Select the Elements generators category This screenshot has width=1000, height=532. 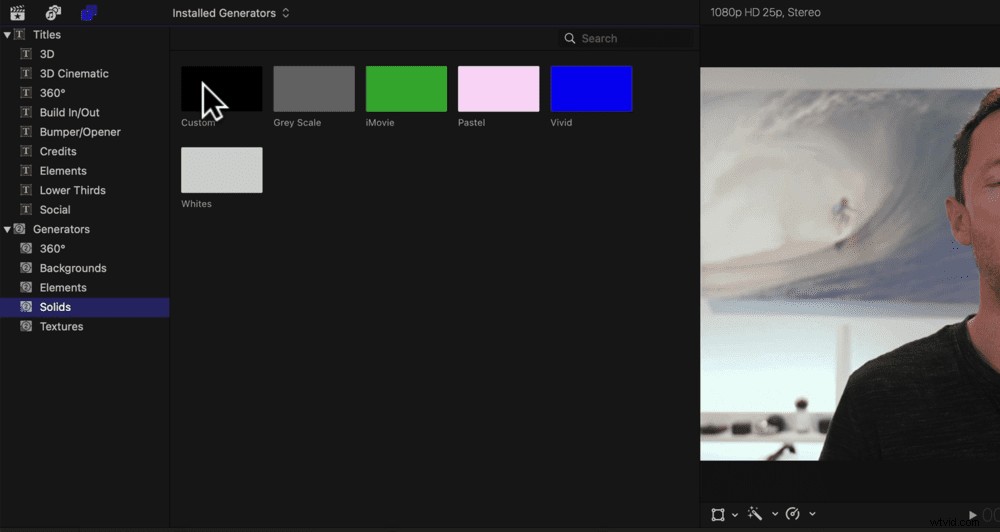click(63, 288)
